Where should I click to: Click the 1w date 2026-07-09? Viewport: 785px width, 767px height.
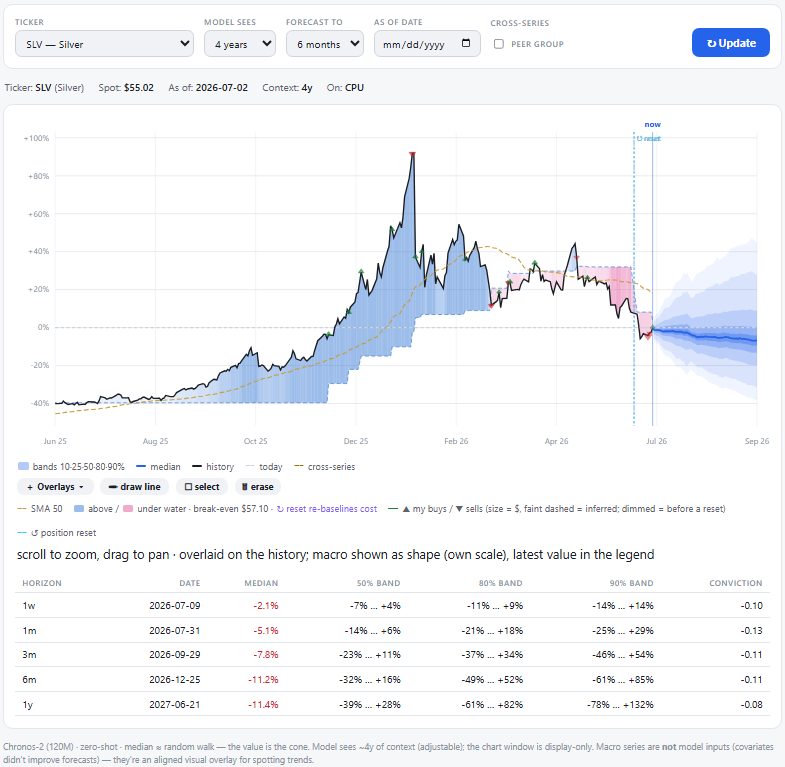[174, 605]
